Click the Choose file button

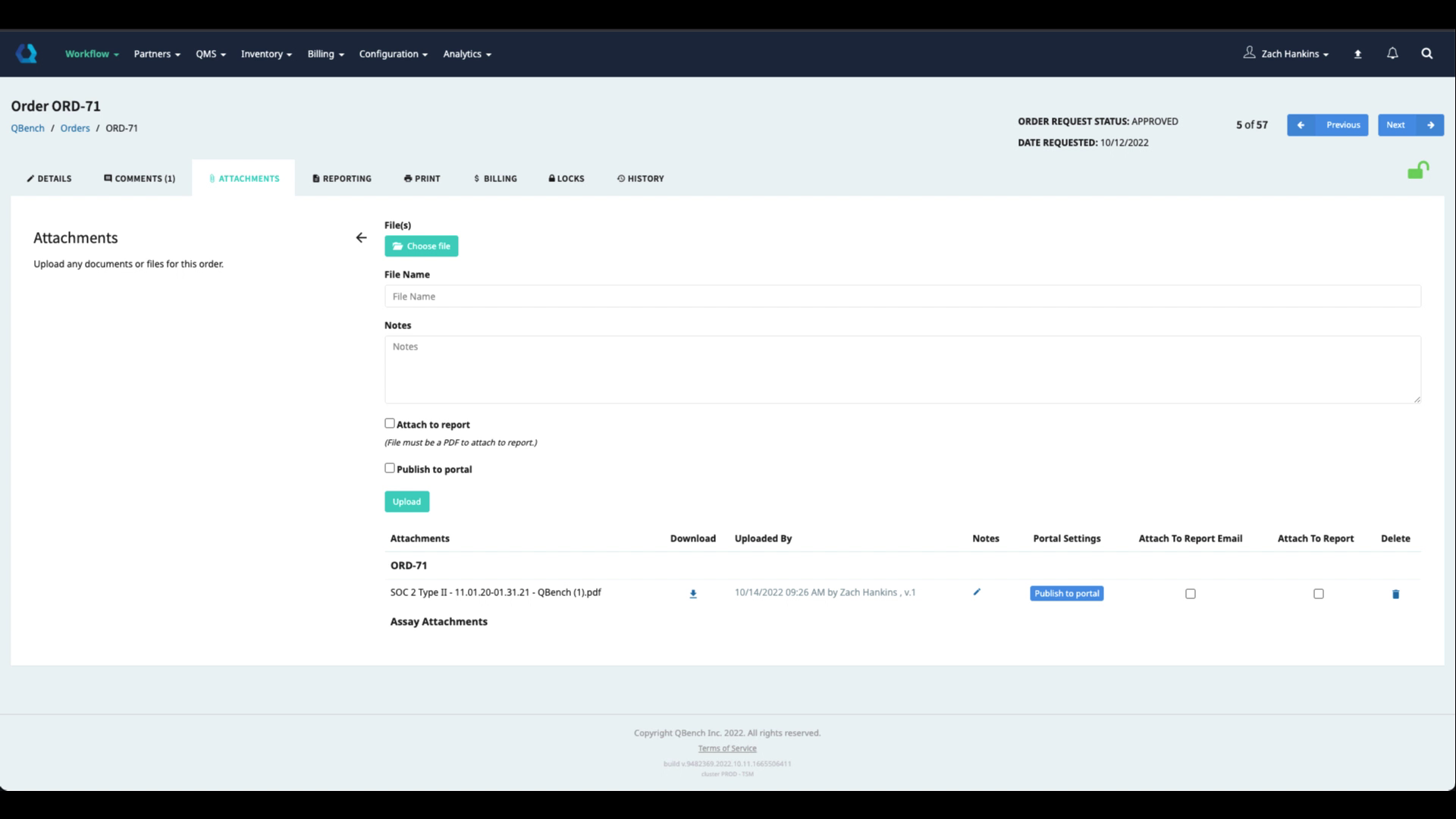tap(421, 246)
